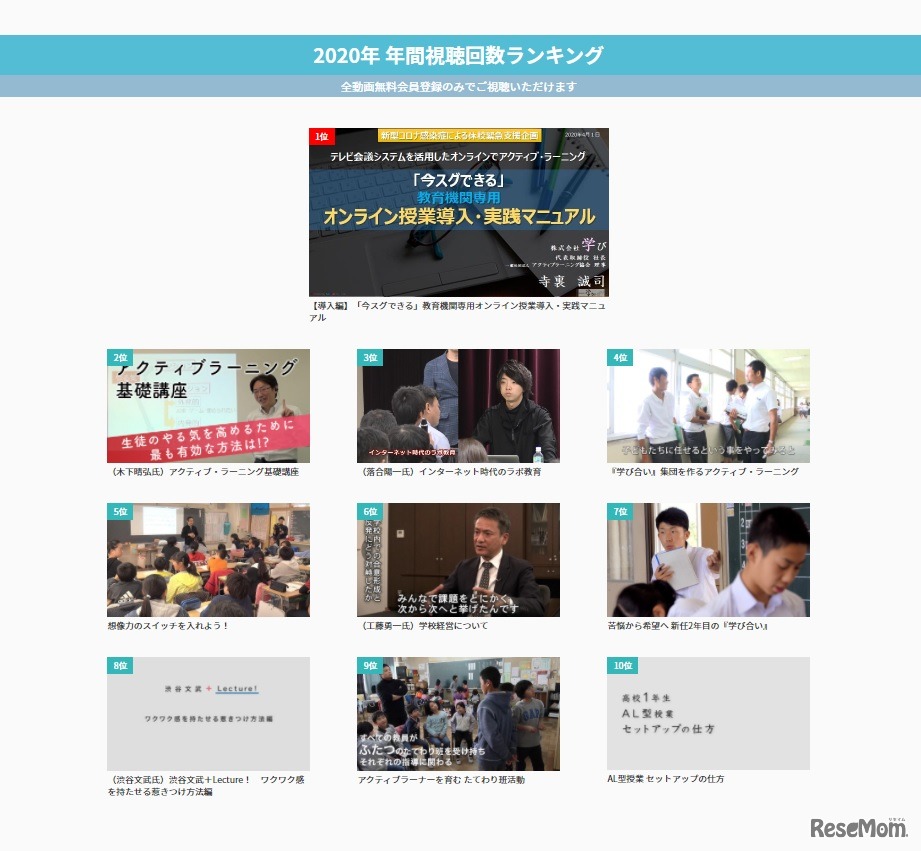Image resolution: width=921 pixels, height=851 pixels.
Task: Open the 1位 オンライン授業導入 video thumbnail
Action: [x=459, y=212]
